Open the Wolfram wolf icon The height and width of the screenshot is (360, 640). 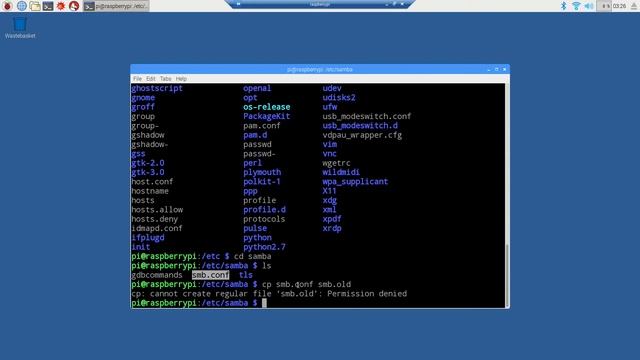point(74,6)
